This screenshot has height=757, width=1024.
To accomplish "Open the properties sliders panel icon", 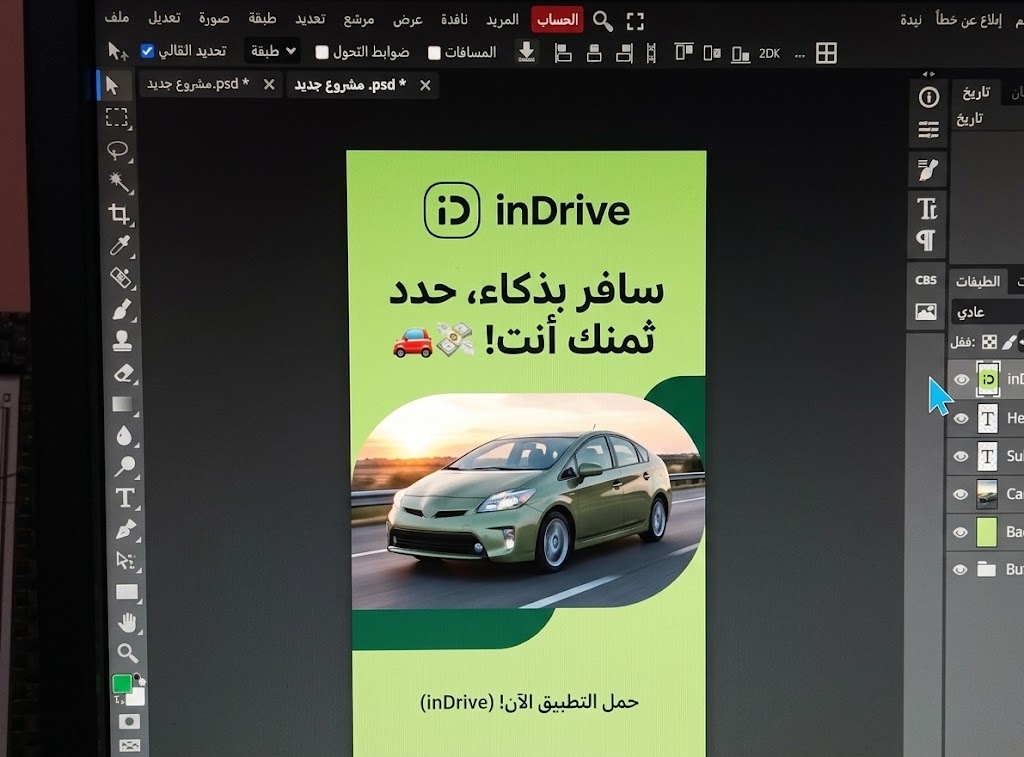I will click(928, 129).
